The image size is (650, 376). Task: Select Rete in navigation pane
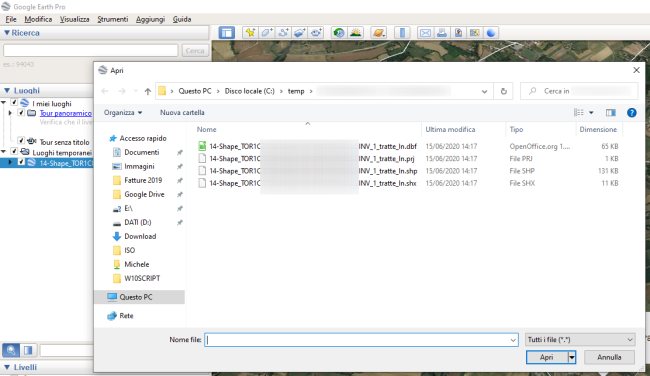(126, 316)
